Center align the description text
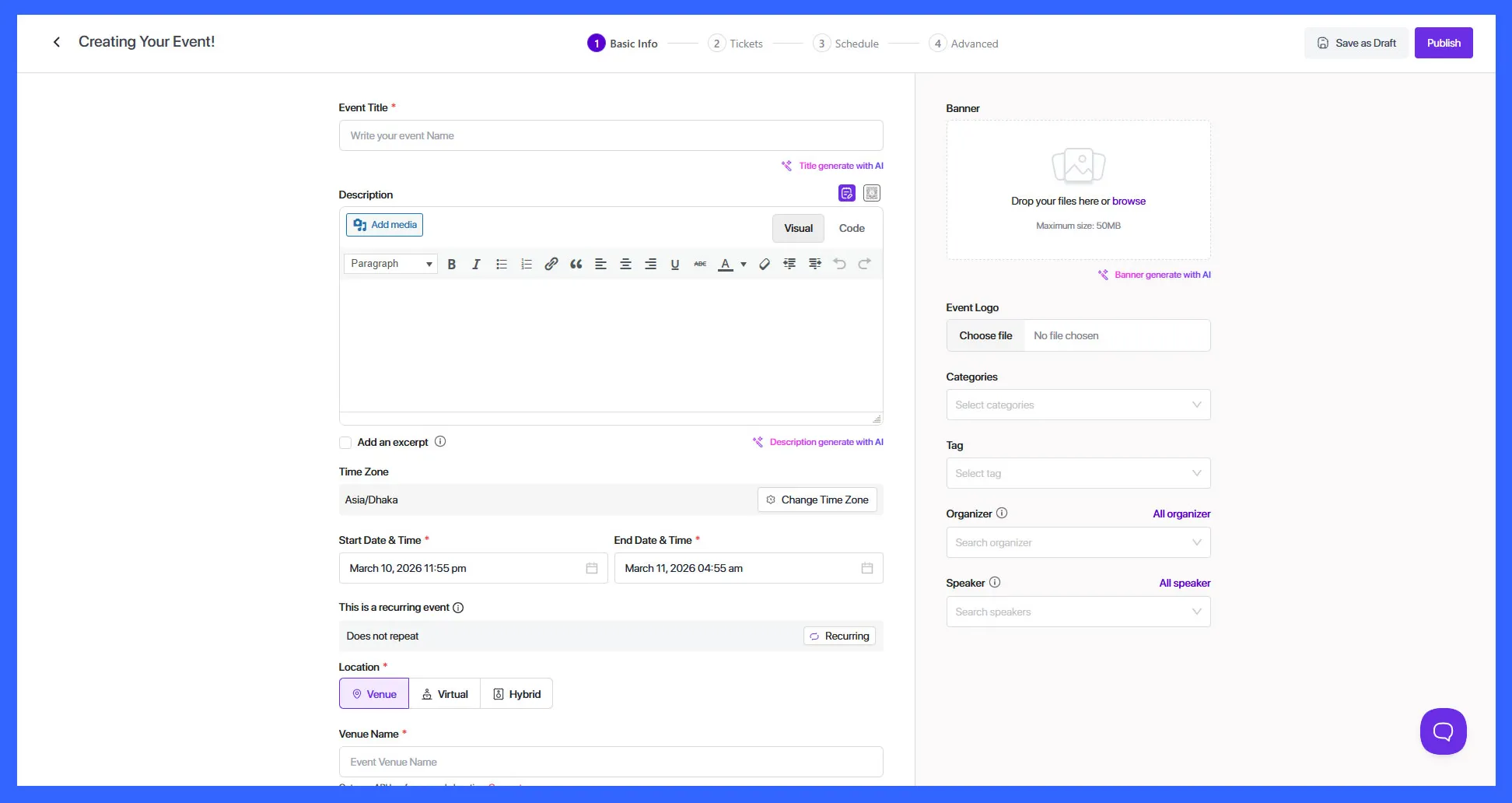The height and width of the screenshot is (803, 1512). pyautogui.click(x=625, y=265)
